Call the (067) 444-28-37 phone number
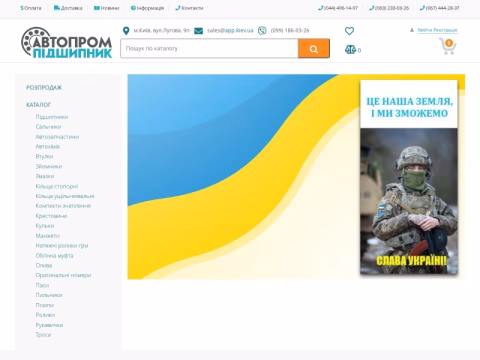The width and height of the screenshot is (480, 360). coord(440,8)
